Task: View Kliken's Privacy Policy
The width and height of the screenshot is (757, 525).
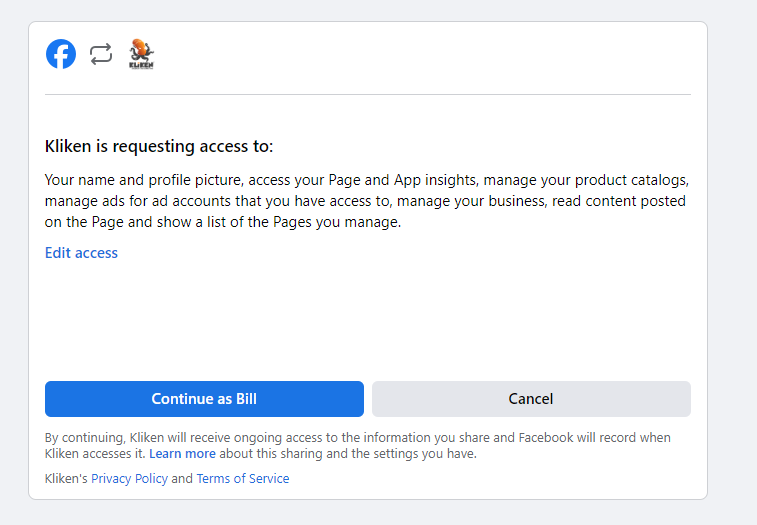Action: point(129,478)
